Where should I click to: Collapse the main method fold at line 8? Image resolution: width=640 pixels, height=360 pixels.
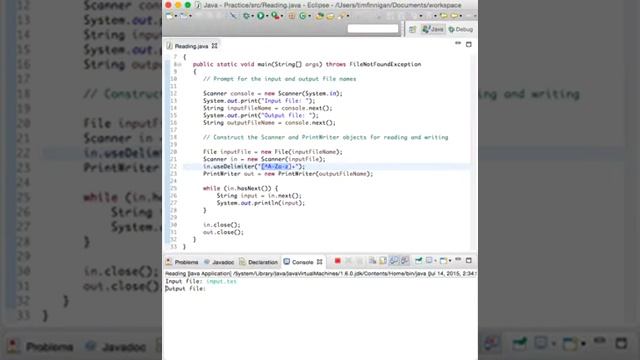[x=180, y=64]
